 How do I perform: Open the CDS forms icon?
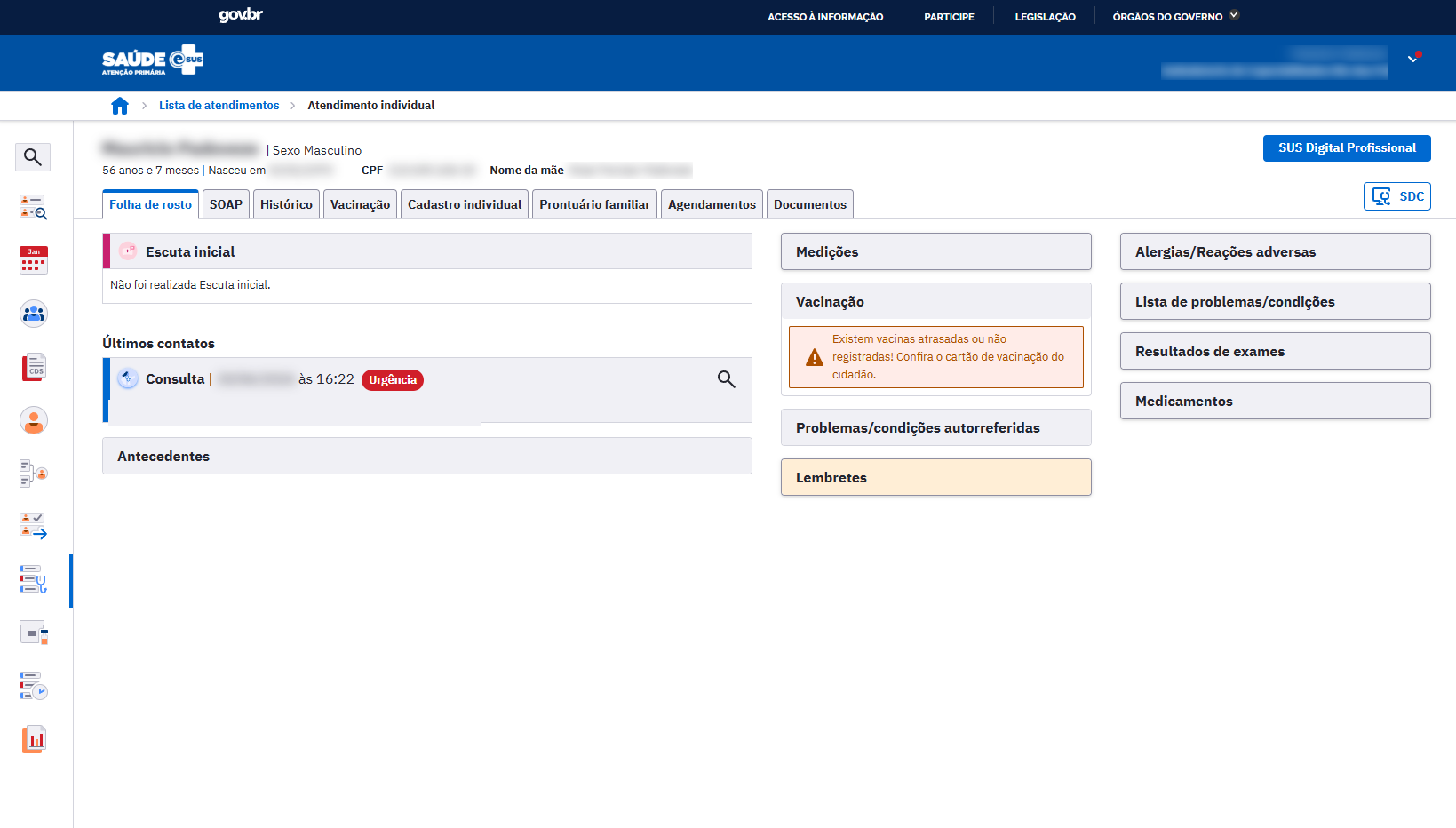tap(34, 367)
